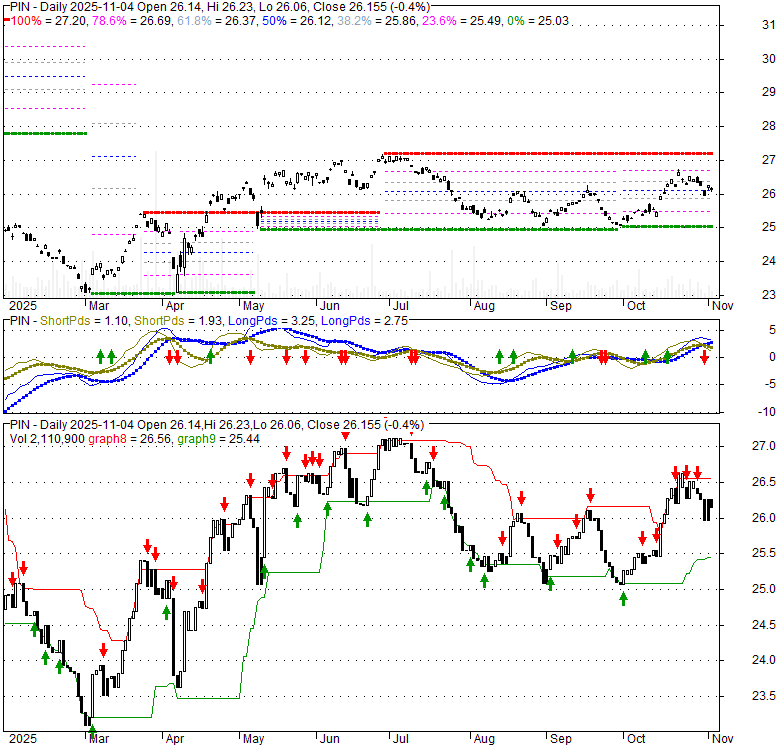The image size is (780, 745).
Task: Click the rightmost red arrow in the oscillator panel
Action: tap(704, 356)
